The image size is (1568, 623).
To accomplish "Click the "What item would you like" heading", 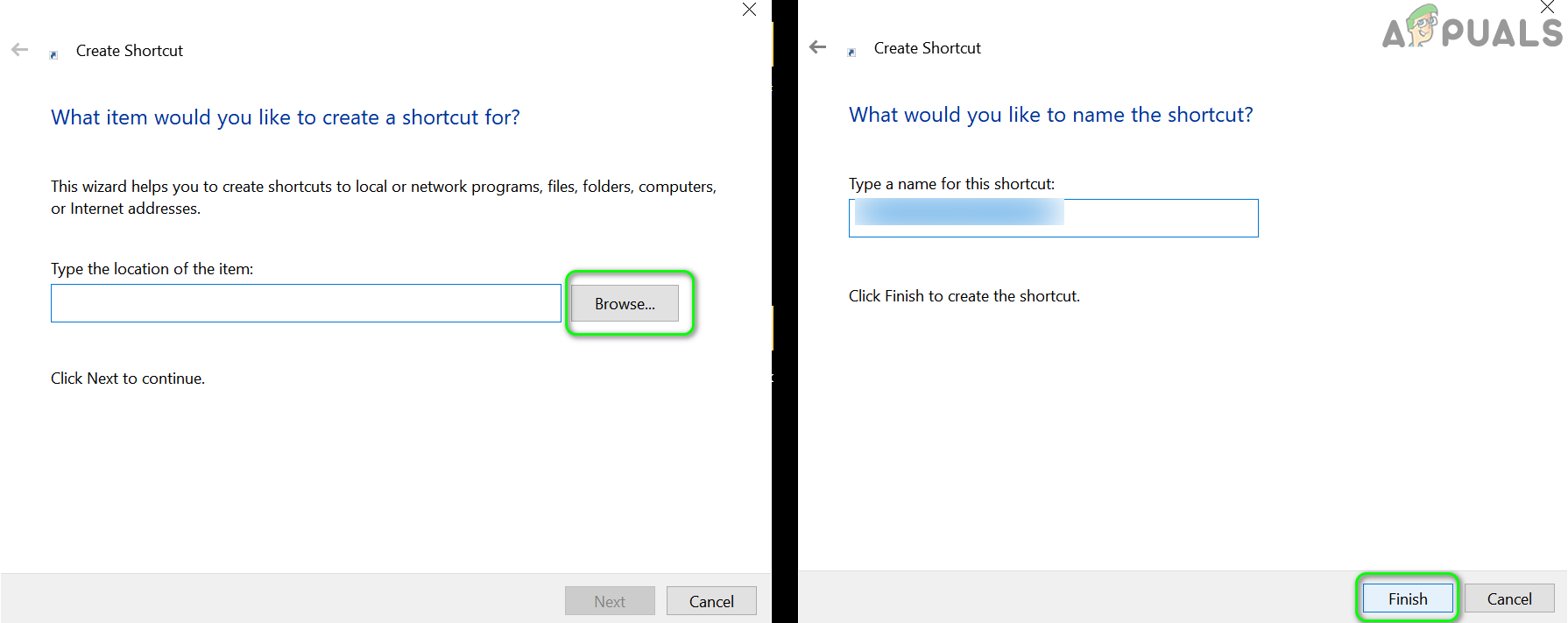I will 286,117.
